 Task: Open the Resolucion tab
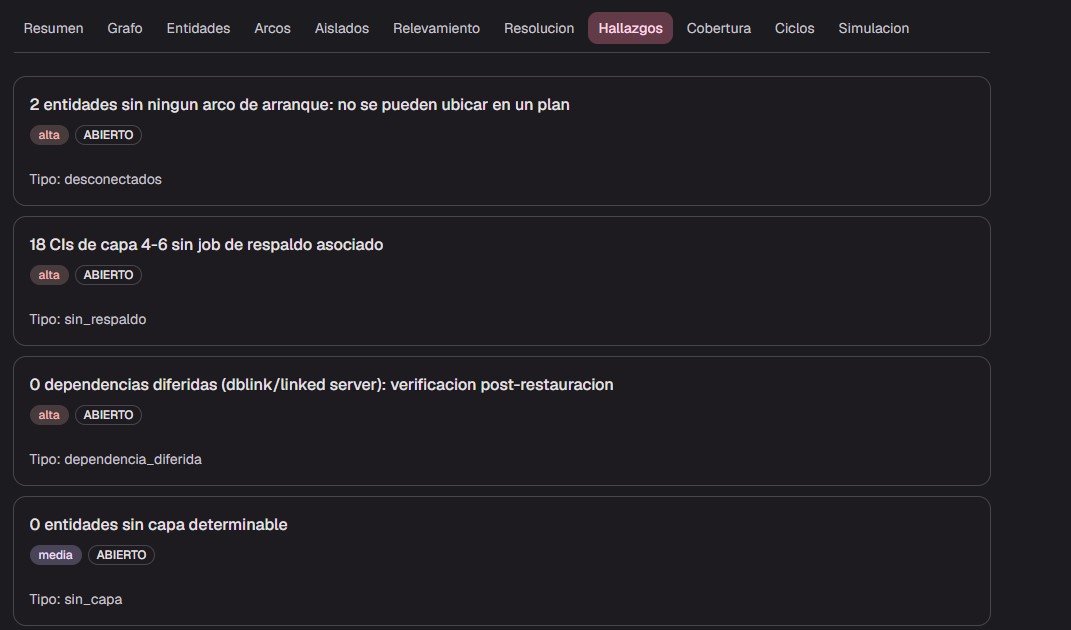539,28
